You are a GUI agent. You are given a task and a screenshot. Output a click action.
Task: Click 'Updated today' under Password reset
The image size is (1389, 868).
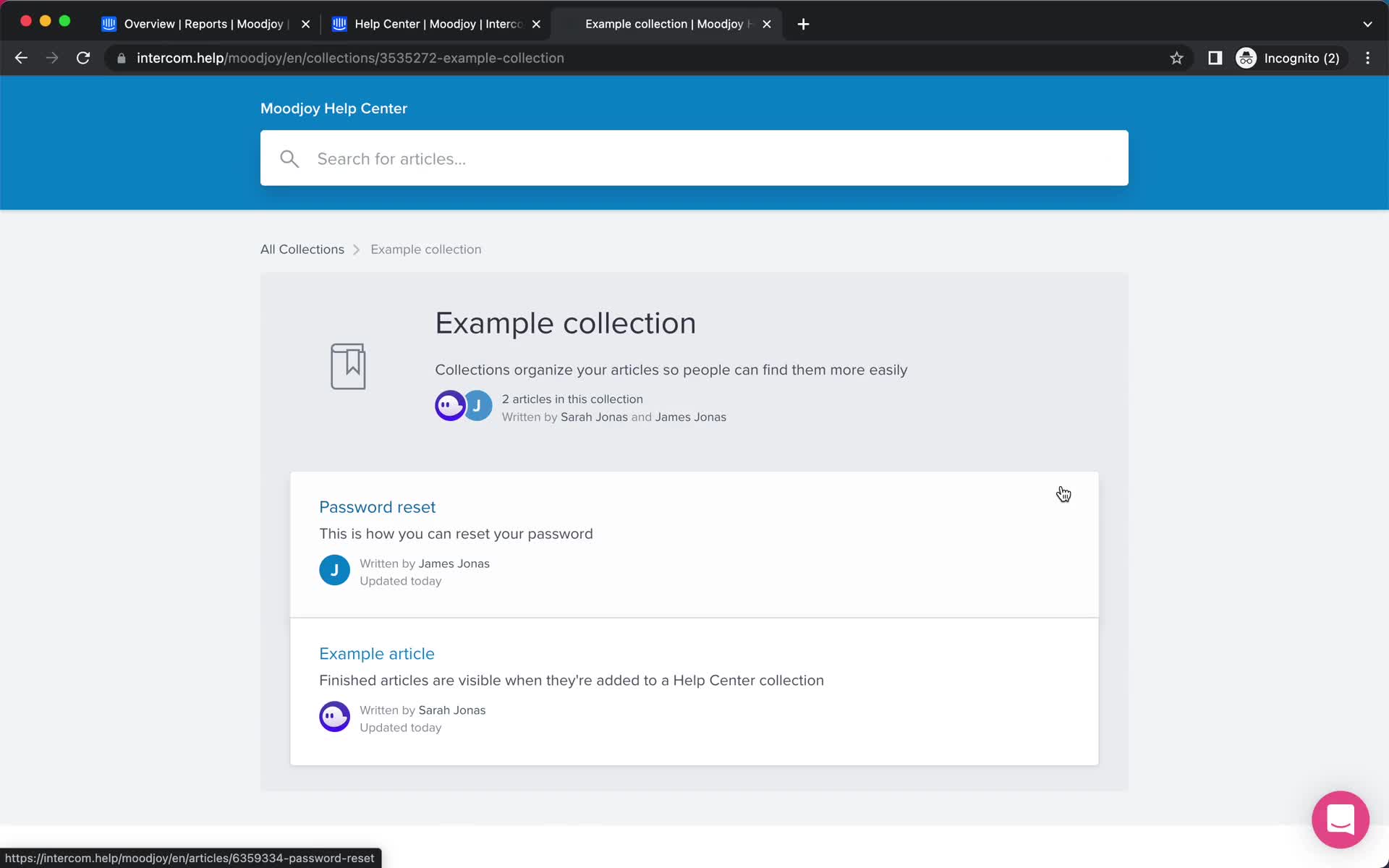tap(400, 582)
